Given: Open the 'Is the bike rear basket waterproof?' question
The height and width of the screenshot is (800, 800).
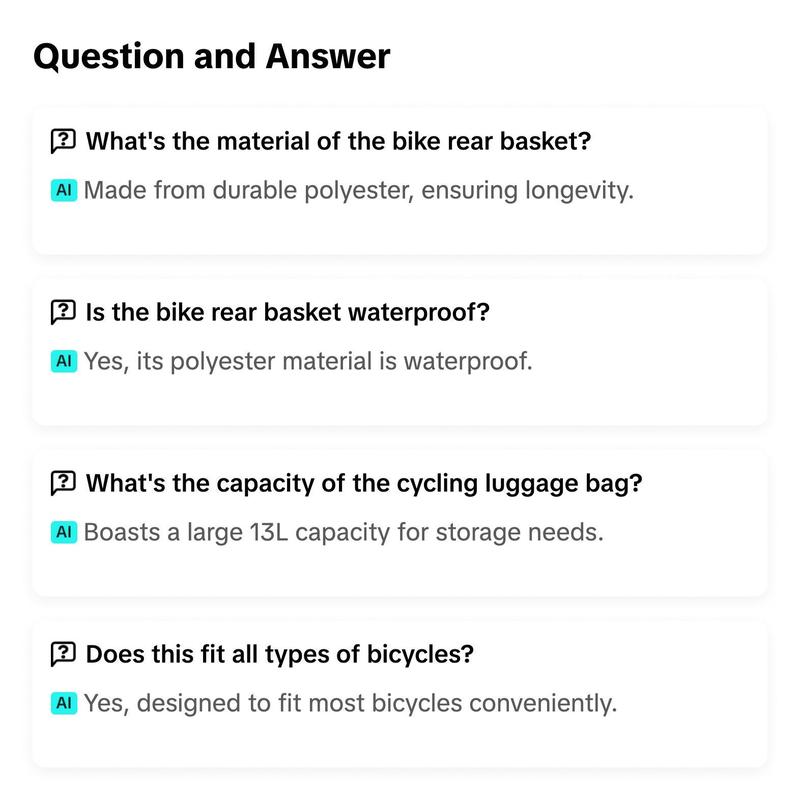Looking at the screenshot, I should 288,312.
